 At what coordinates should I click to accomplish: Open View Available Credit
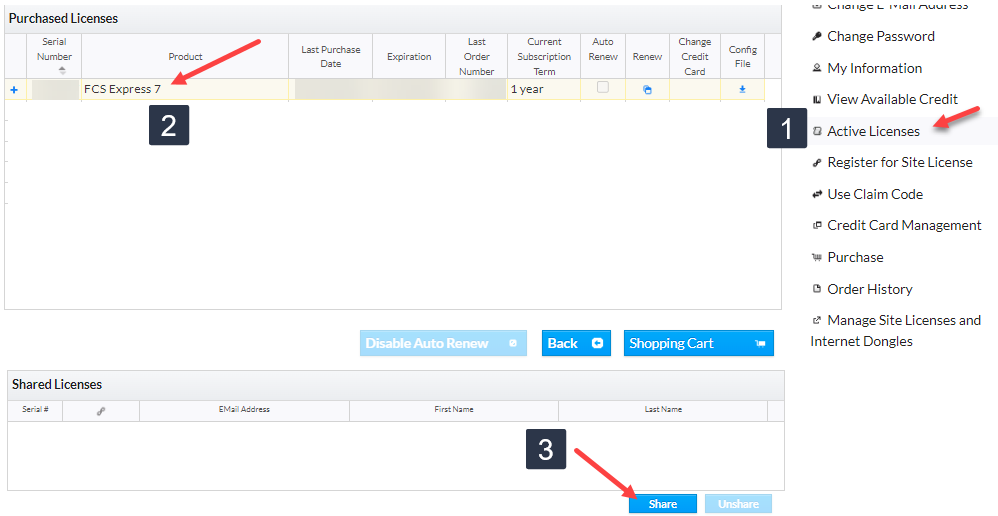(892, 99)
